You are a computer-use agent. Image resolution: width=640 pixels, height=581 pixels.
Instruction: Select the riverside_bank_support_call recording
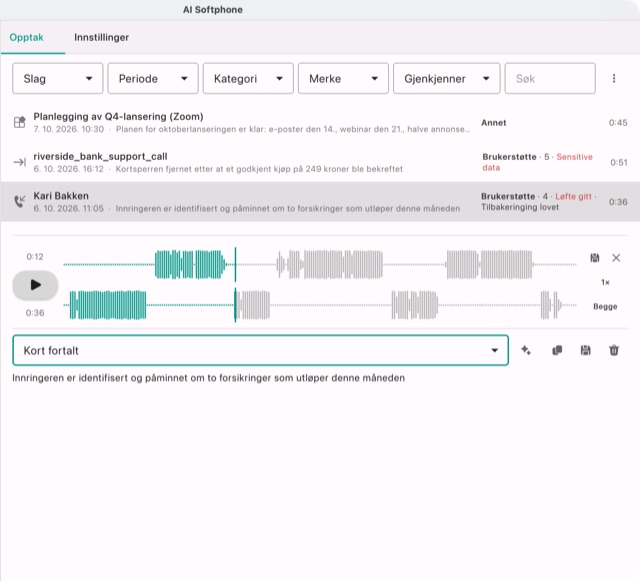[x=320, y=162]
